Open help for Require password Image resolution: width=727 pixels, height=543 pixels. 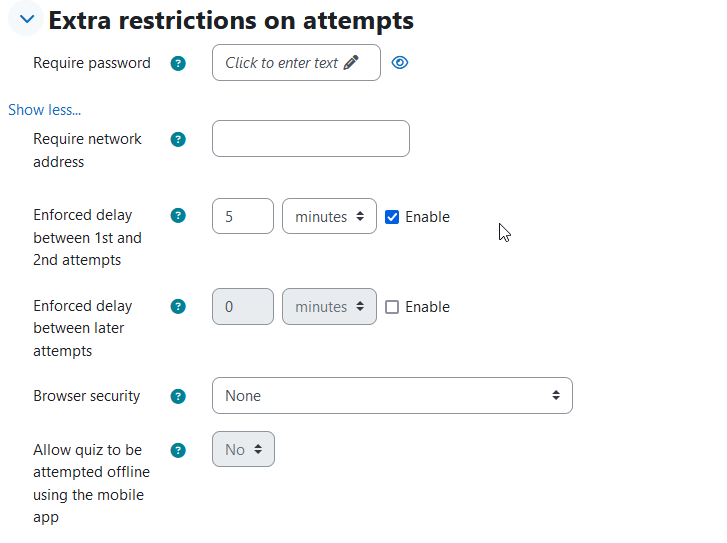(x=178, y=63)
